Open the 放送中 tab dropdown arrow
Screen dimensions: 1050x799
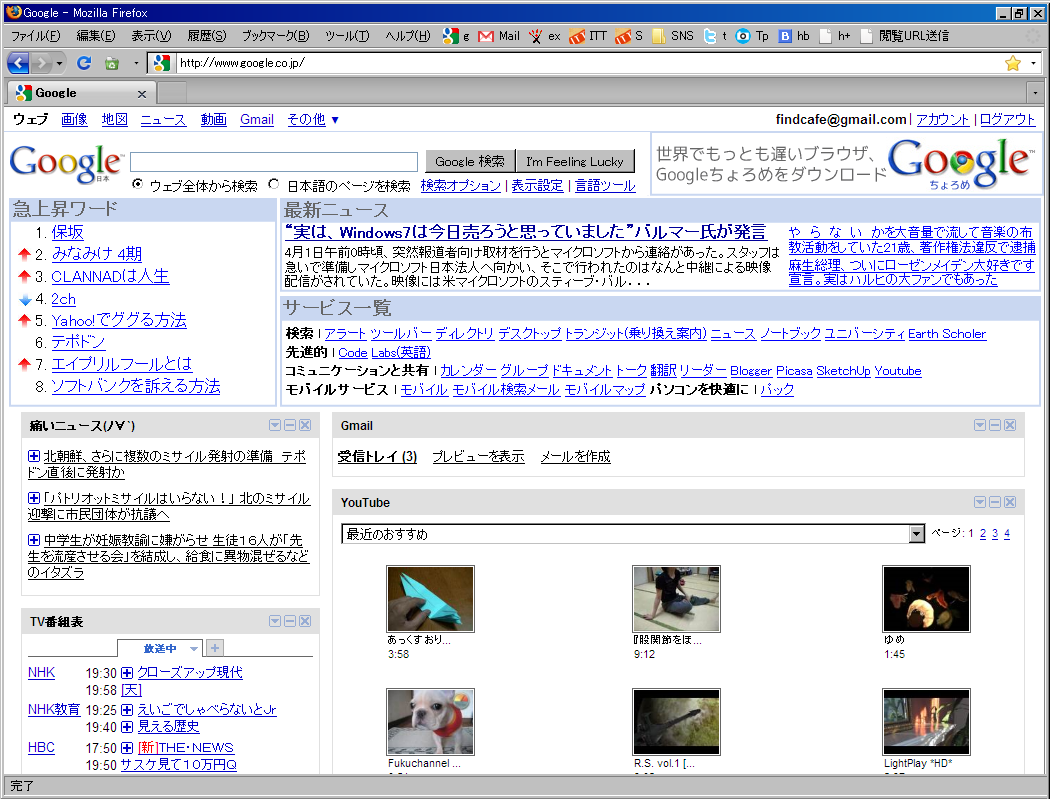click(194, 648)
